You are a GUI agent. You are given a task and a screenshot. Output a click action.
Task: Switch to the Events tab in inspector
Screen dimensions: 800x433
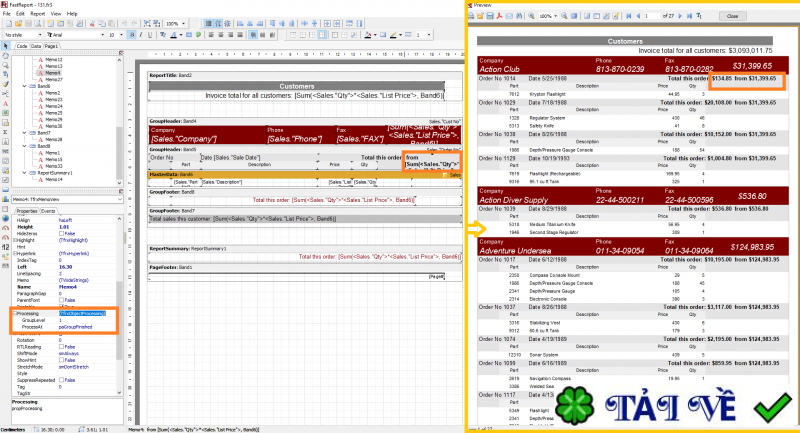pos(48,211)
